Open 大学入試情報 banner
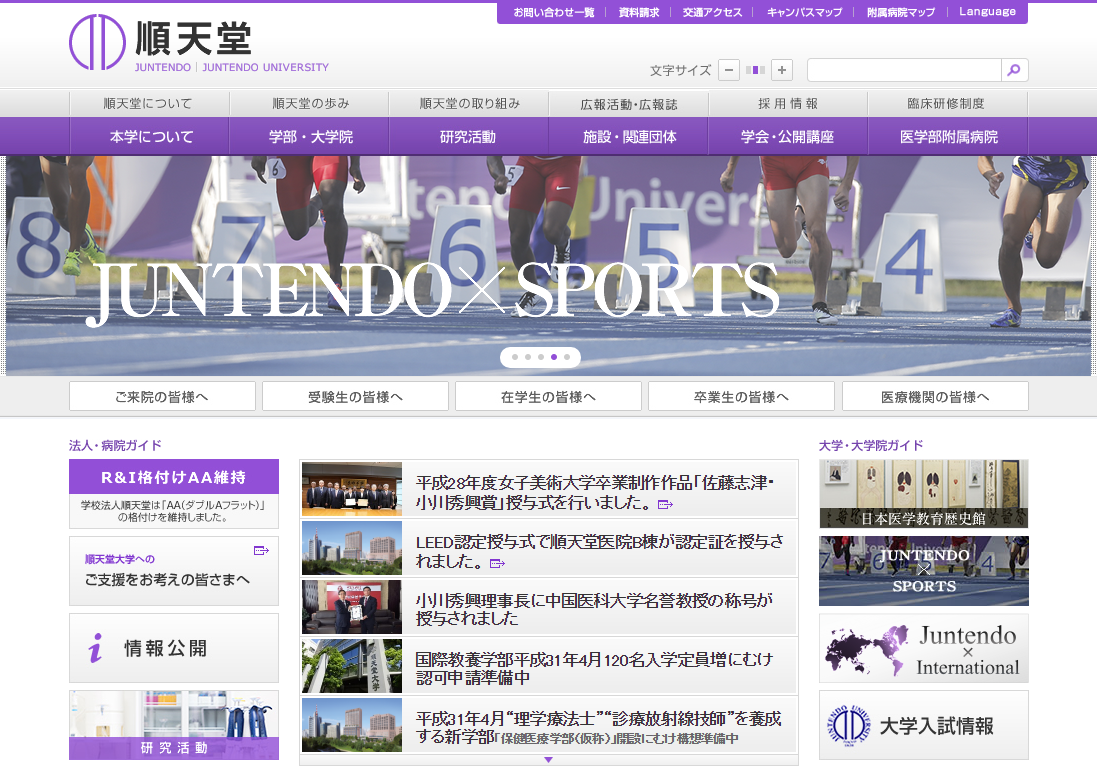This screenshot has height=766, width=1097. [923, 725]
